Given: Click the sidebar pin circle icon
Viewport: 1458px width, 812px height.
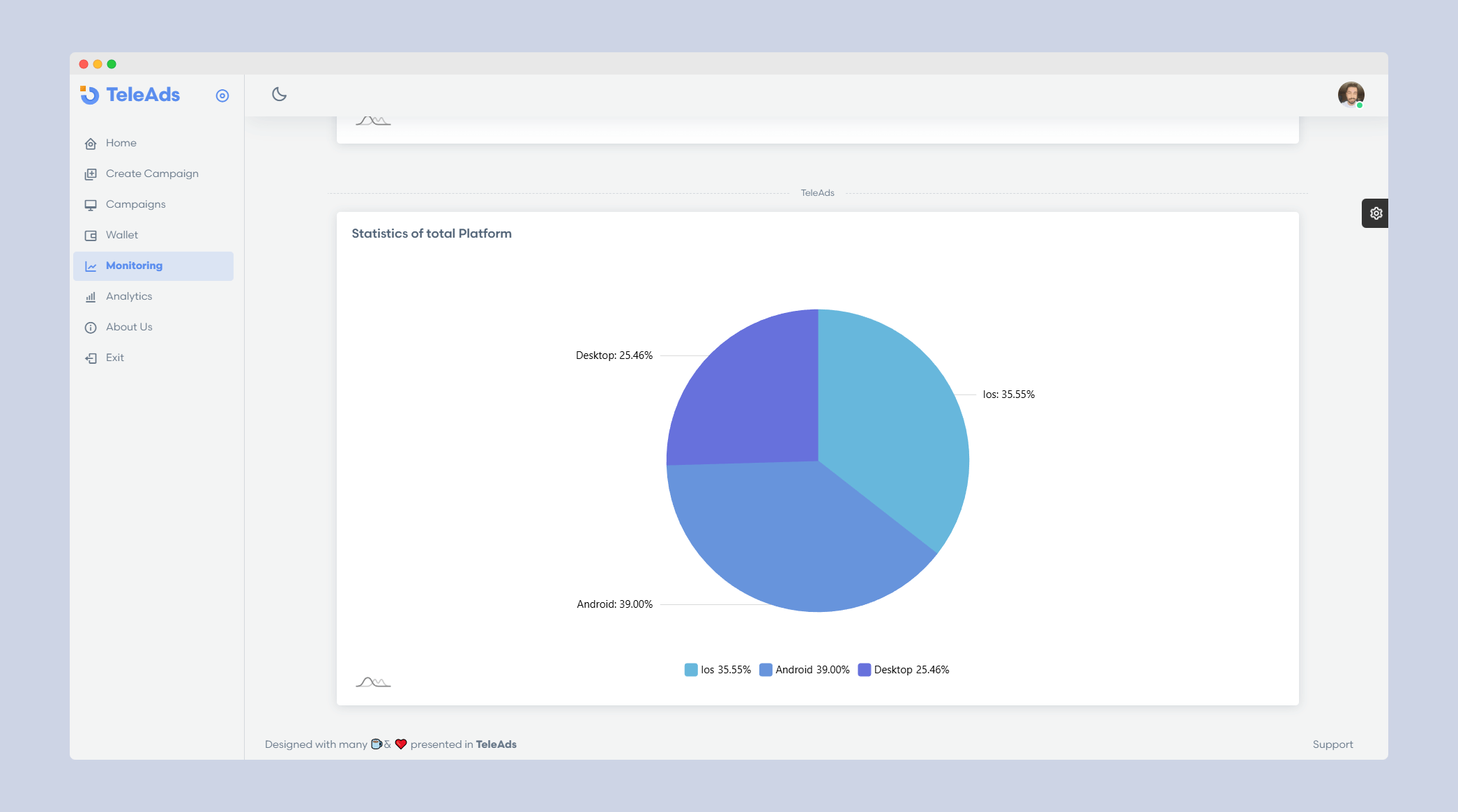Looking at the screenshot, I should (x=222, y=95).
